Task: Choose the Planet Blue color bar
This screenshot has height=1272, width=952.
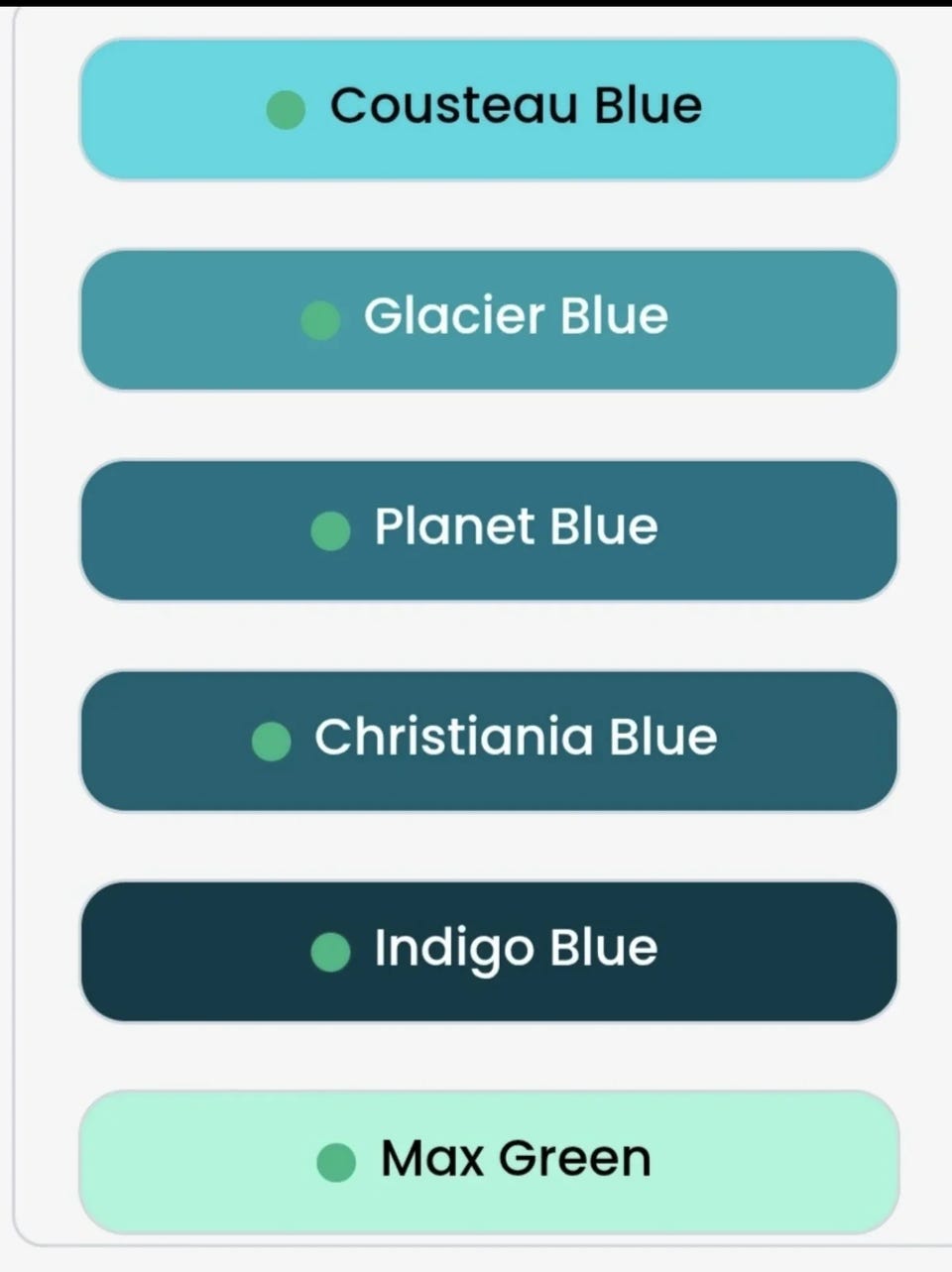Action: 489,530
